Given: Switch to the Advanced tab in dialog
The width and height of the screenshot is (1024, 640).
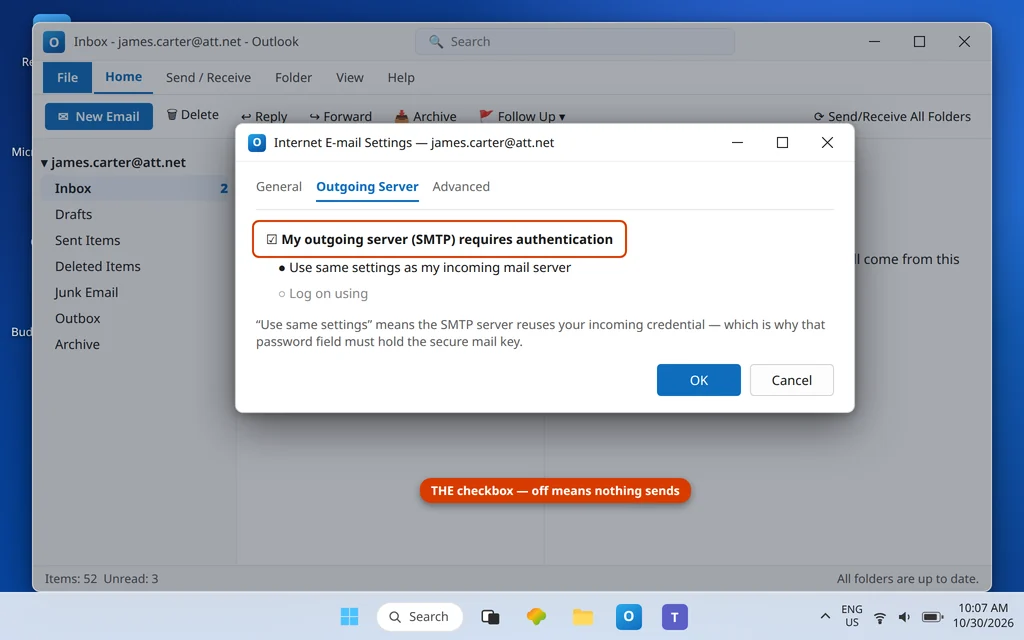Looking at the screenshot, I should [x=461, y=187].
